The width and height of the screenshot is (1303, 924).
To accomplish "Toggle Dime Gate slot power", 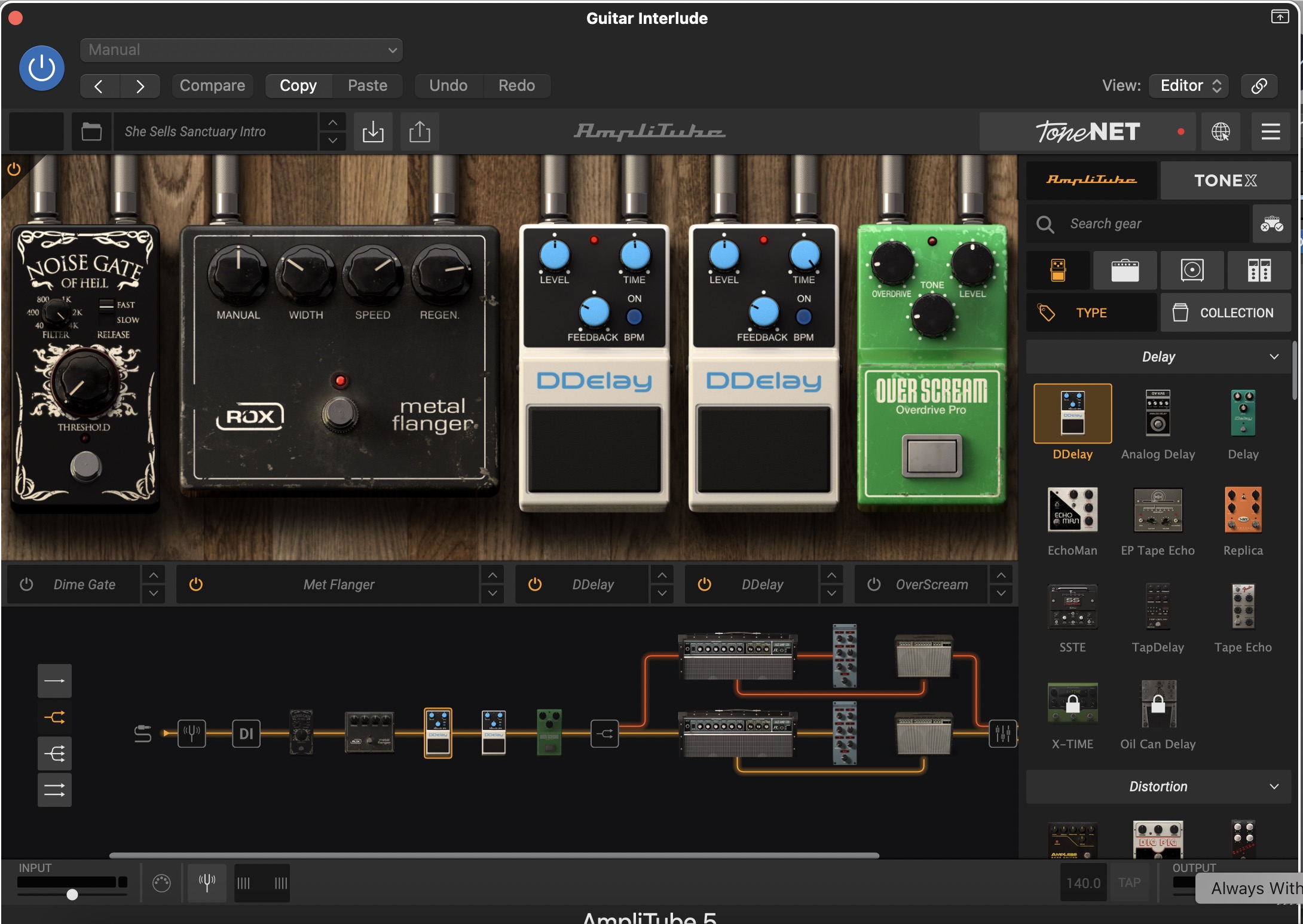I will coord(26,585).
